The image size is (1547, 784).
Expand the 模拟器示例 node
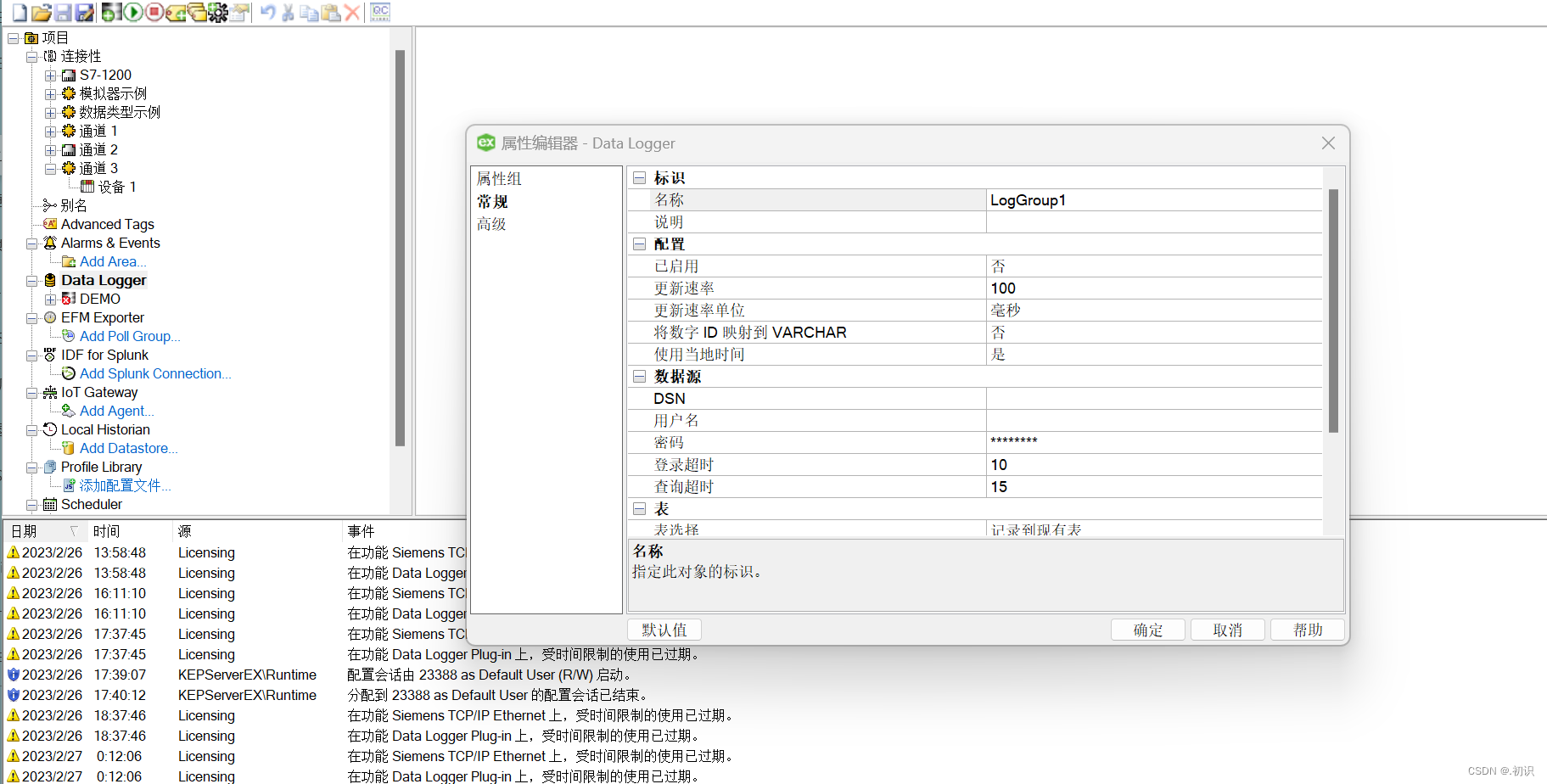[x=51, y=94]
